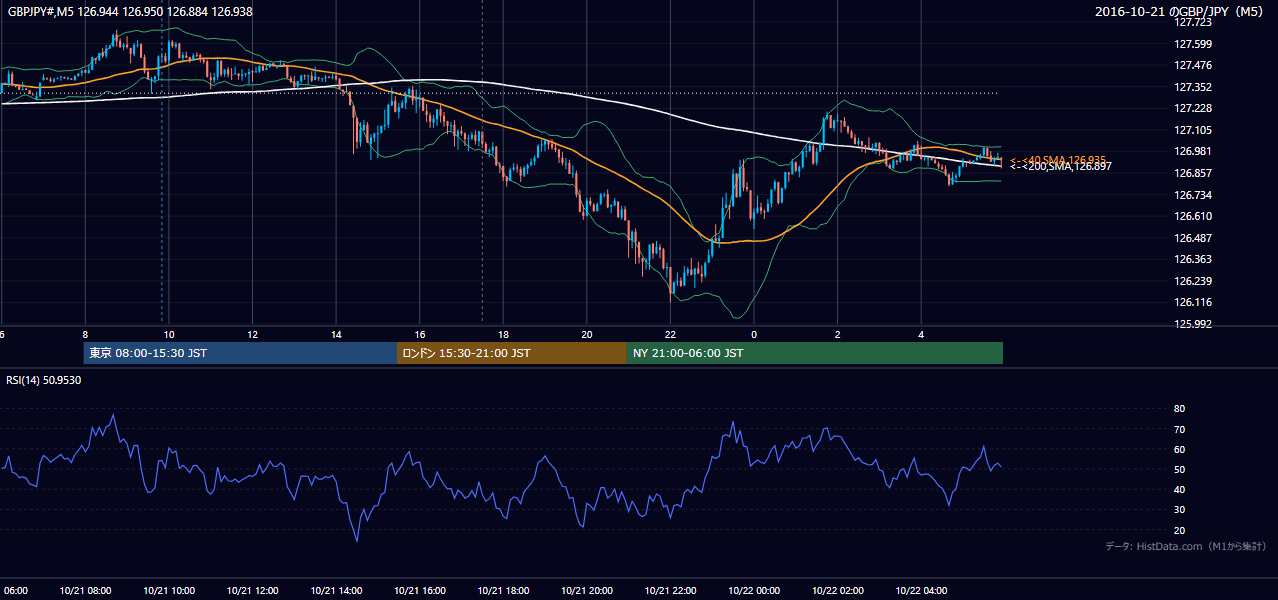Click price axis value 126.734
1278x600 pixels.
(x=1193, y=195)
